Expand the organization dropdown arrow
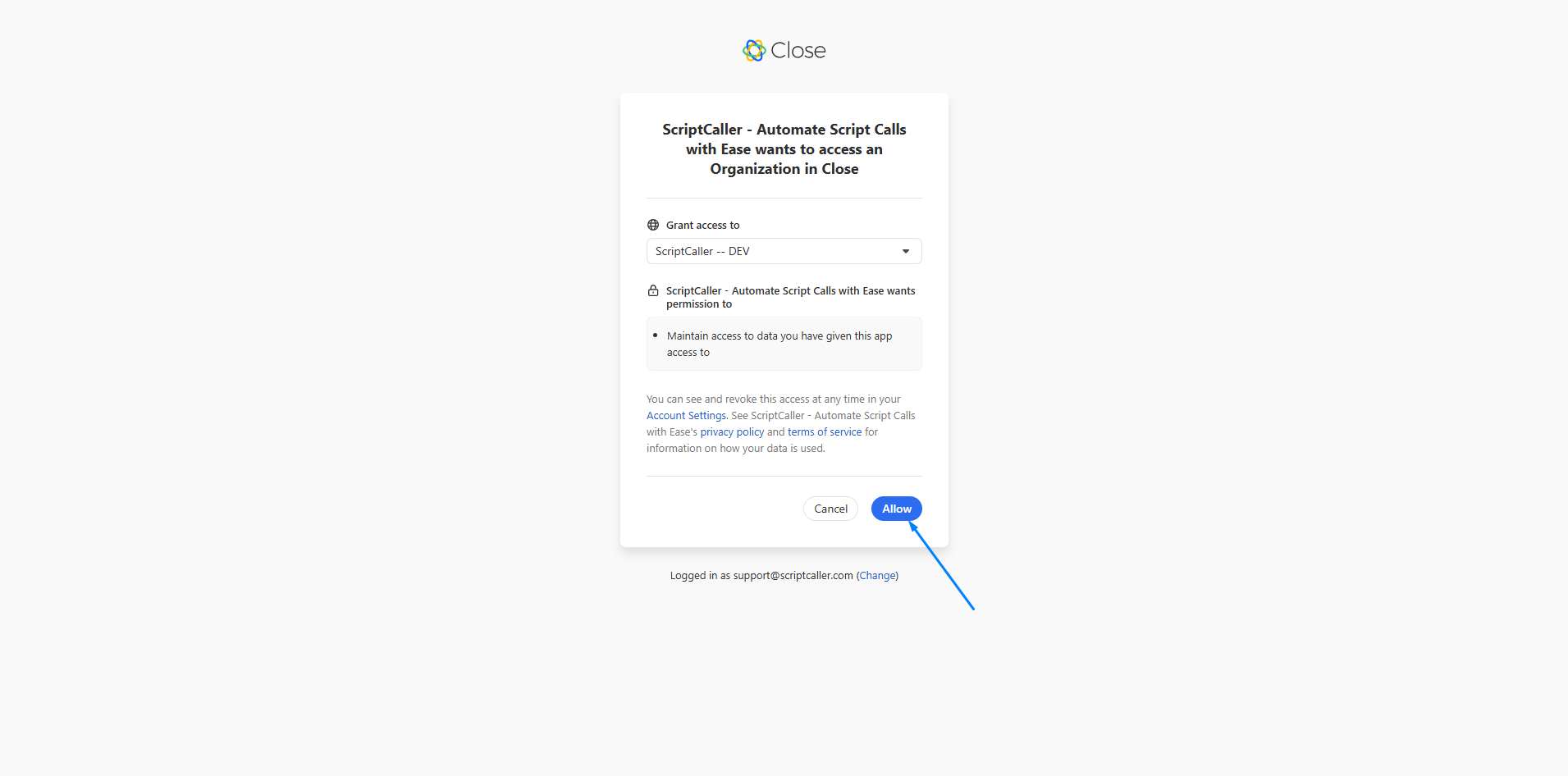Screen dimensions: 1568x776 pos(906,251)
